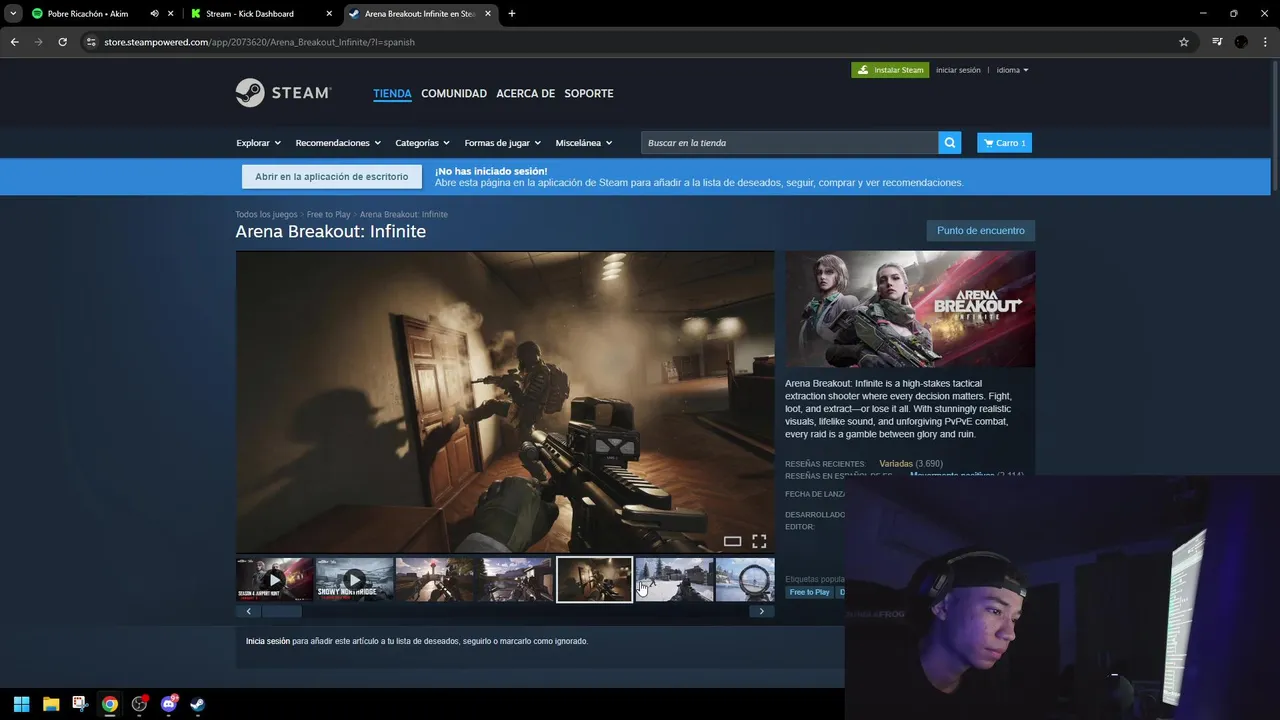This screenshot has width=1280, height=720.
Task: Click Variadas recent reviews summary
Action: (896, 464)
